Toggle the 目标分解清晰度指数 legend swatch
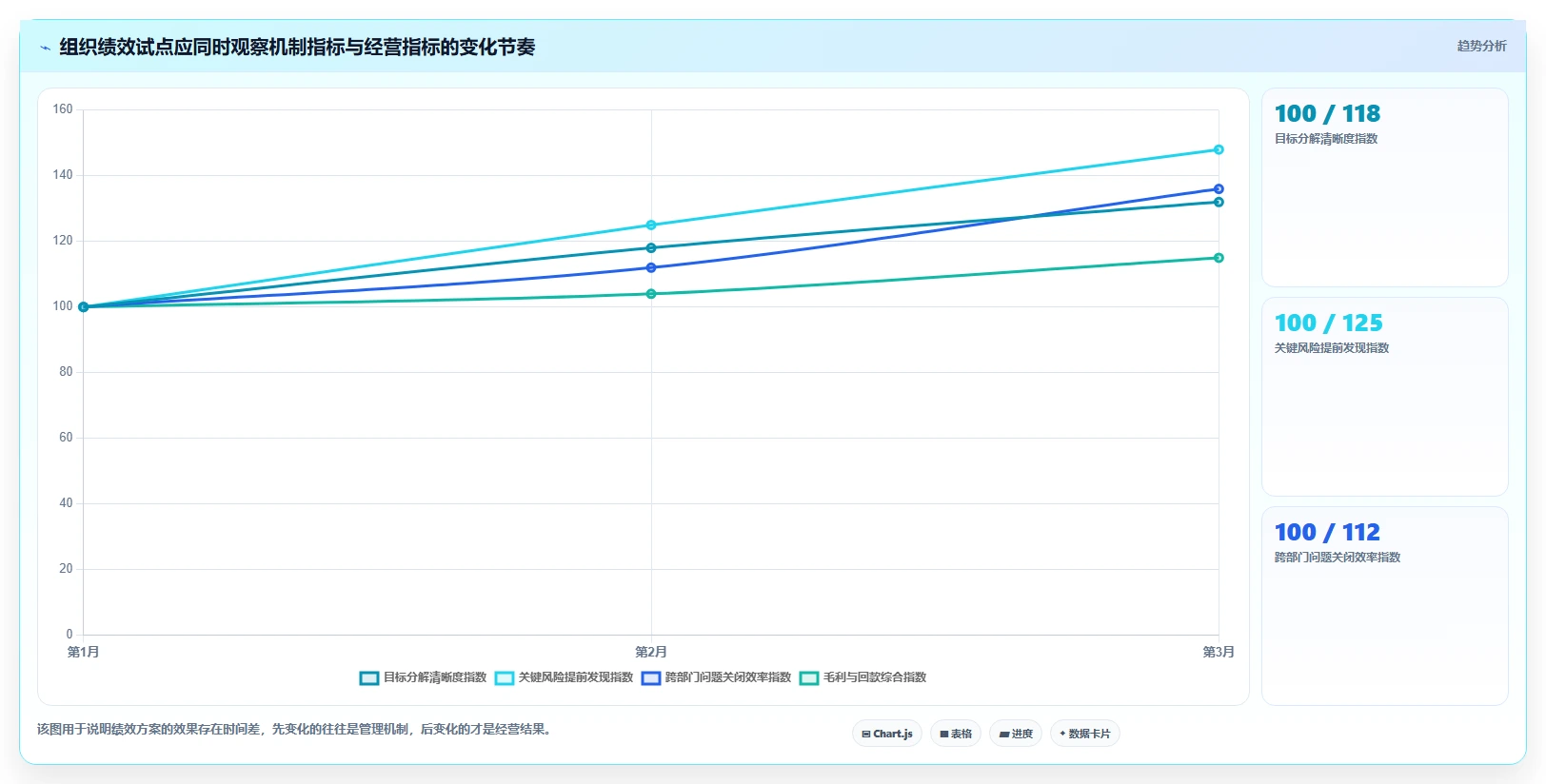The image size is (1546, 784). pyautogui.click(x=369, y=678)
